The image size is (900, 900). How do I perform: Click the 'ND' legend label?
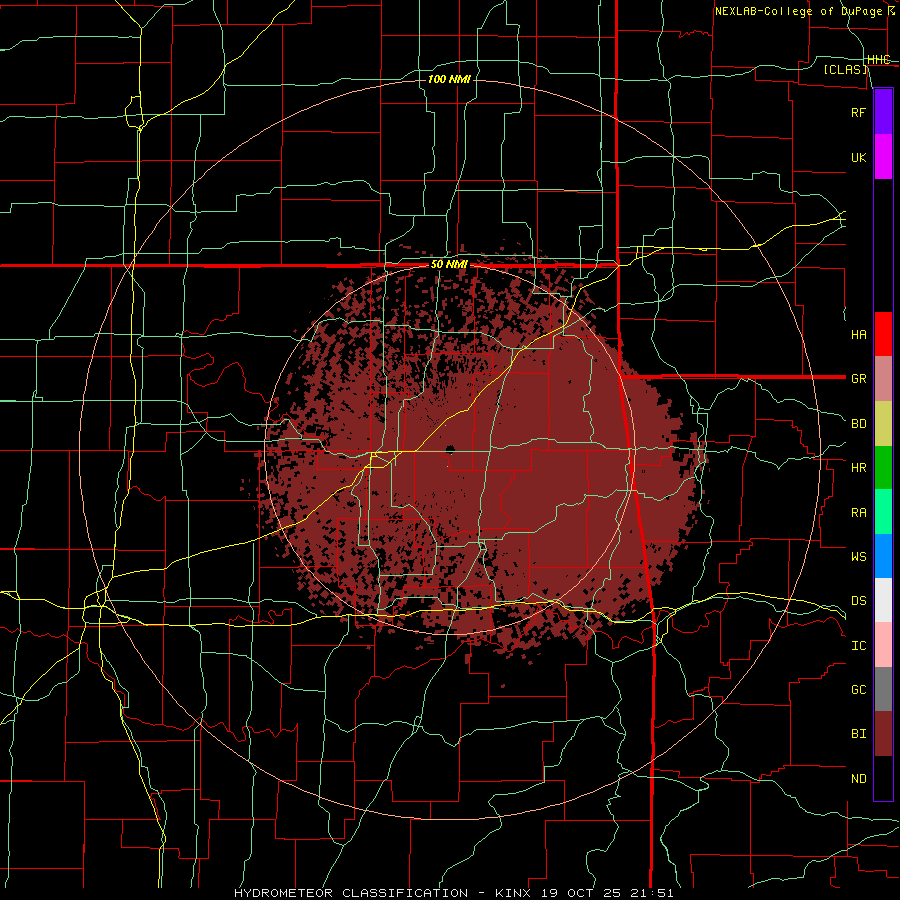tap(859, 779)
